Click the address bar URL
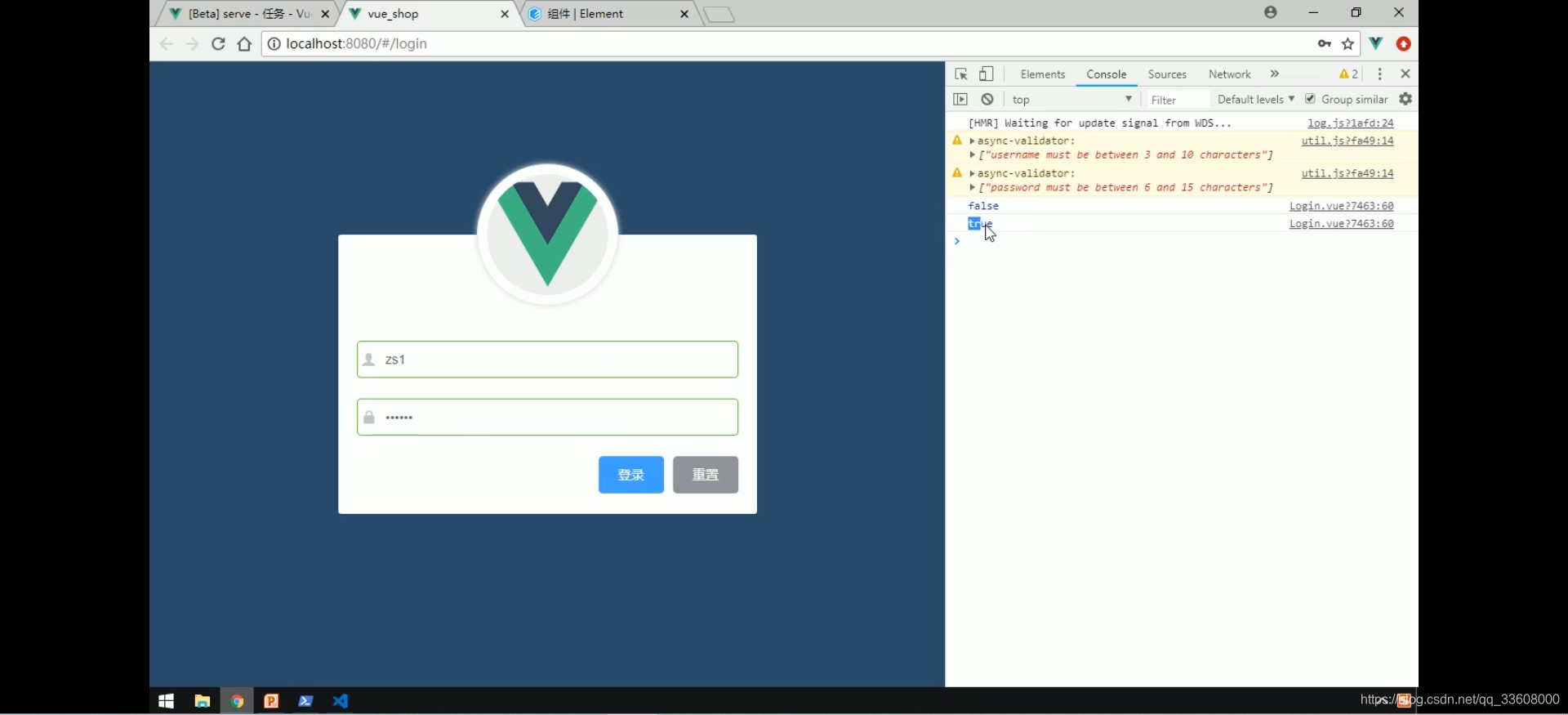 pyautogui.click(x=357, y=44)
